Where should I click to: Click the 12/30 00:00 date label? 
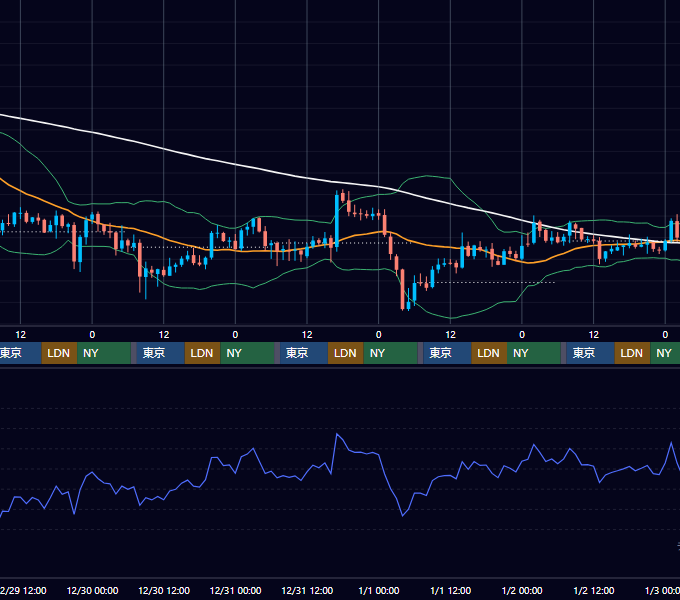92,590
